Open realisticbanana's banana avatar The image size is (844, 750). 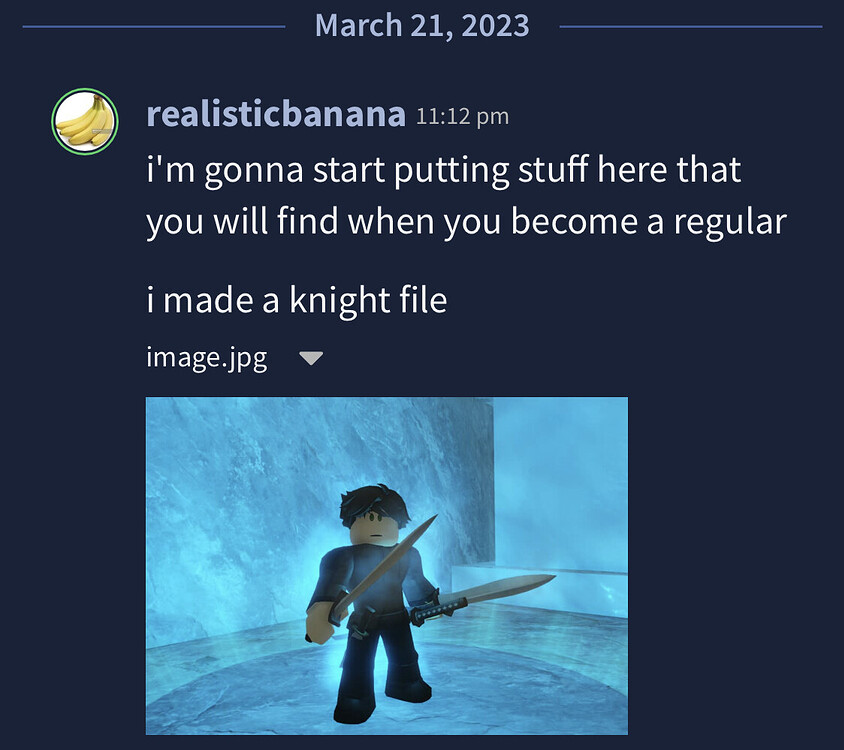click(x=85, y=122)
